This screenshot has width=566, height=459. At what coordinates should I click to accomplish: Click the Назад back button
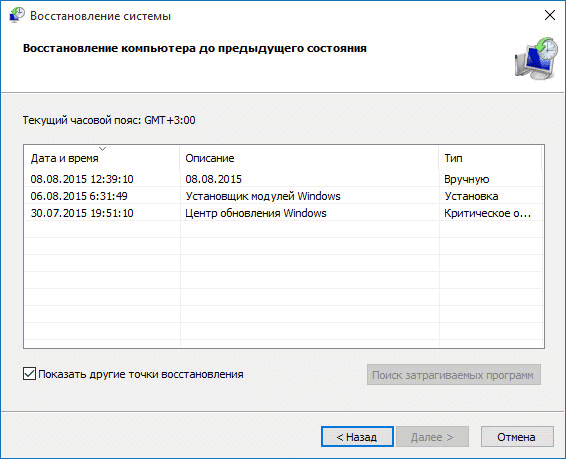coord(357,437)
